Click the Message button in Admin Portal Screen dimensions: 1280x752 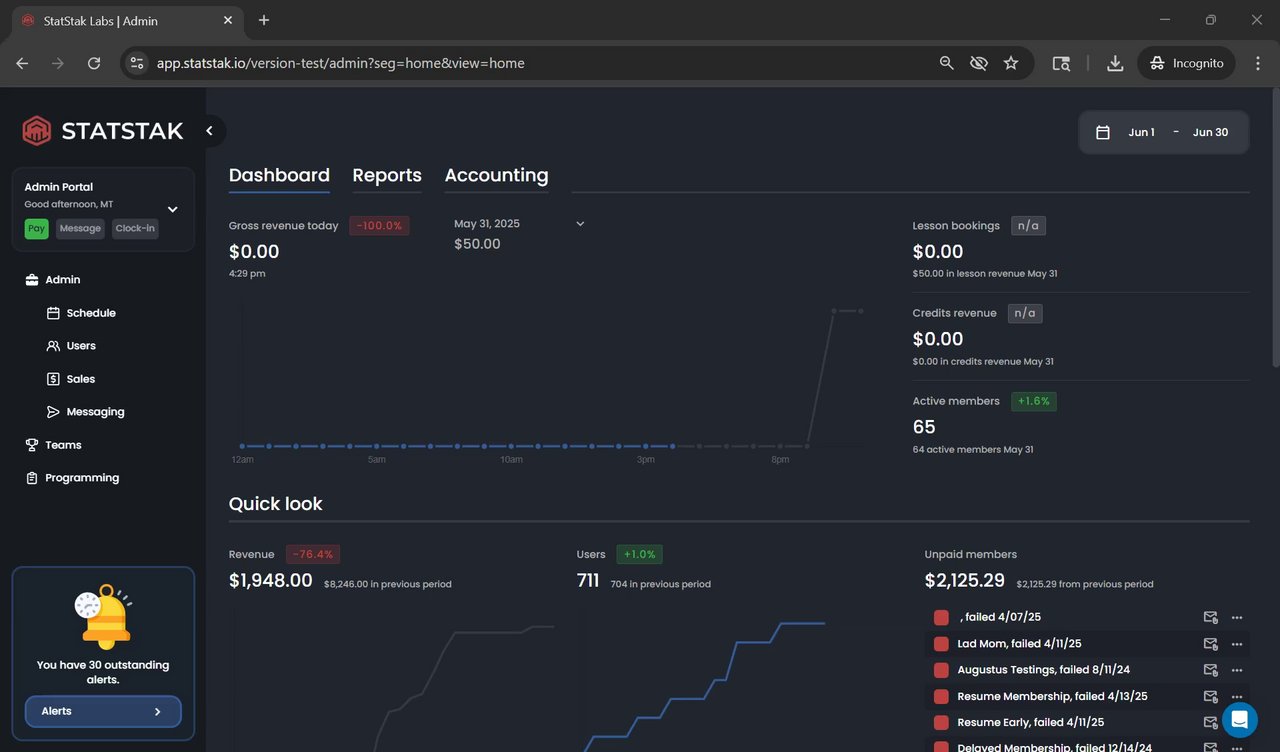point(80,229)
